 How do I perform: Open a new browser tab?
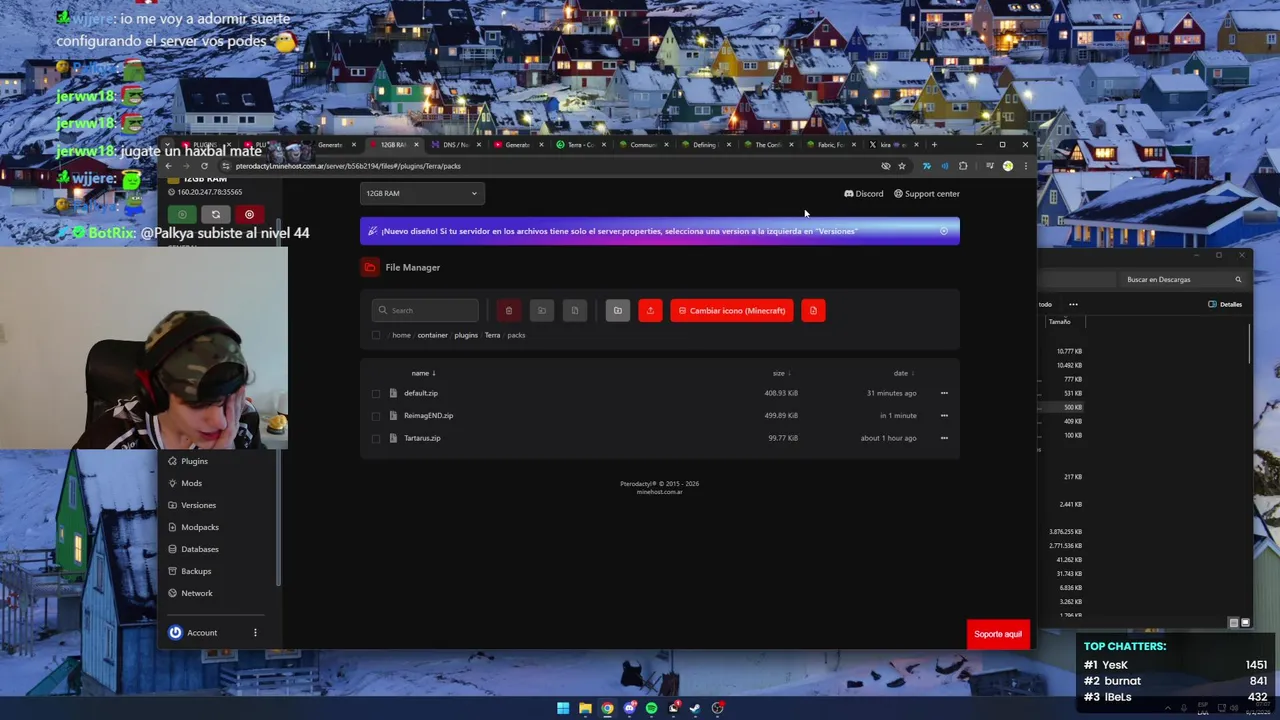[x=934, y=145]
